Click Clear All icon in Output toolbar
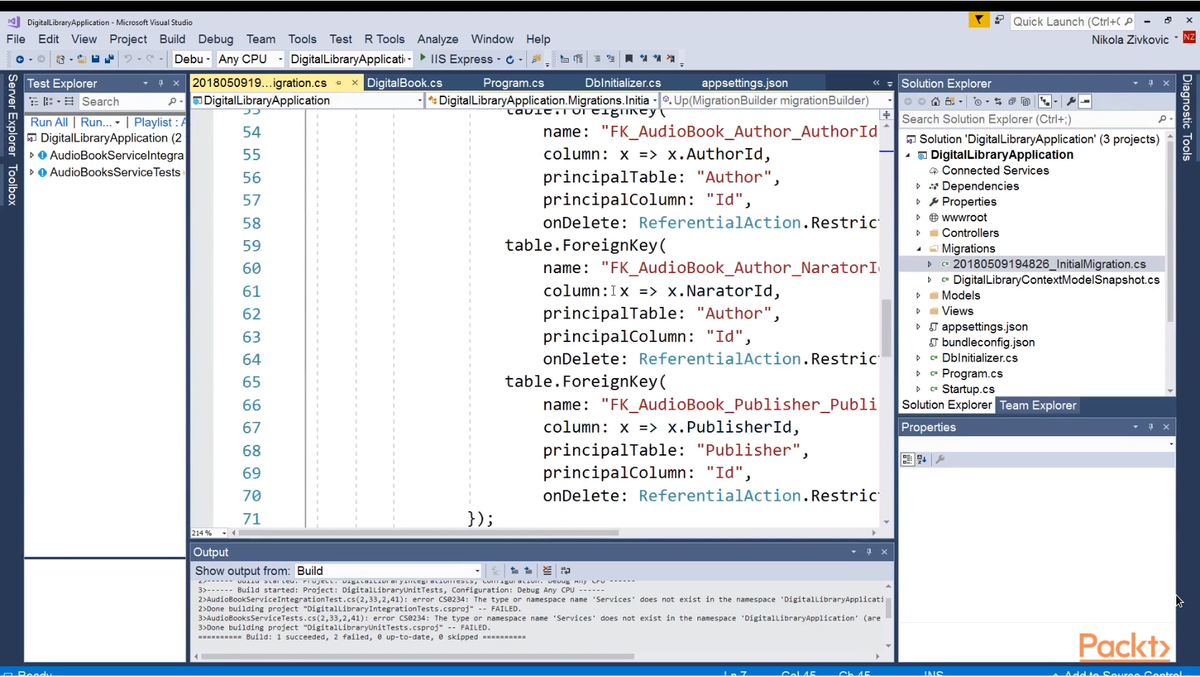The image size is (1200, 677). (547, 571)
